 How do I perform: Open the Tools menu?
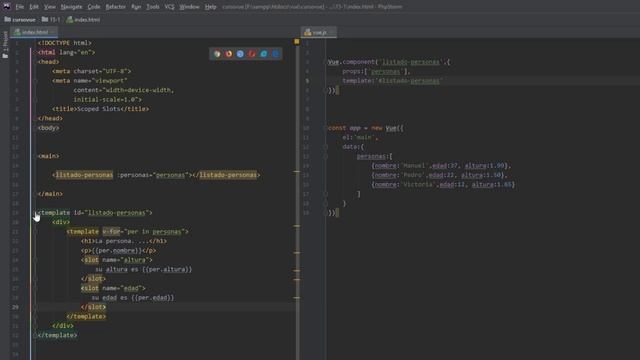point(153,7)
